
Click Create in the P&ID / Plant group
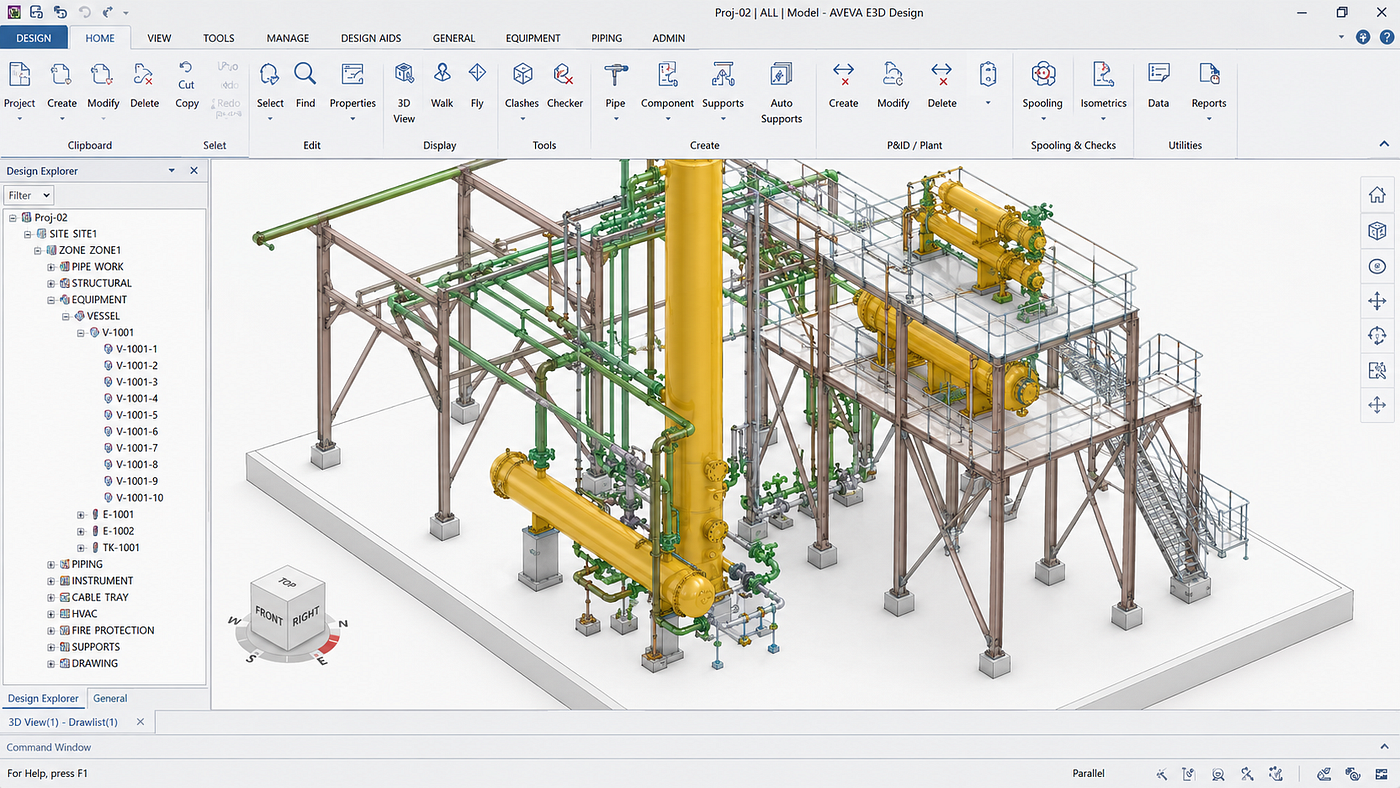pos(843,85)
